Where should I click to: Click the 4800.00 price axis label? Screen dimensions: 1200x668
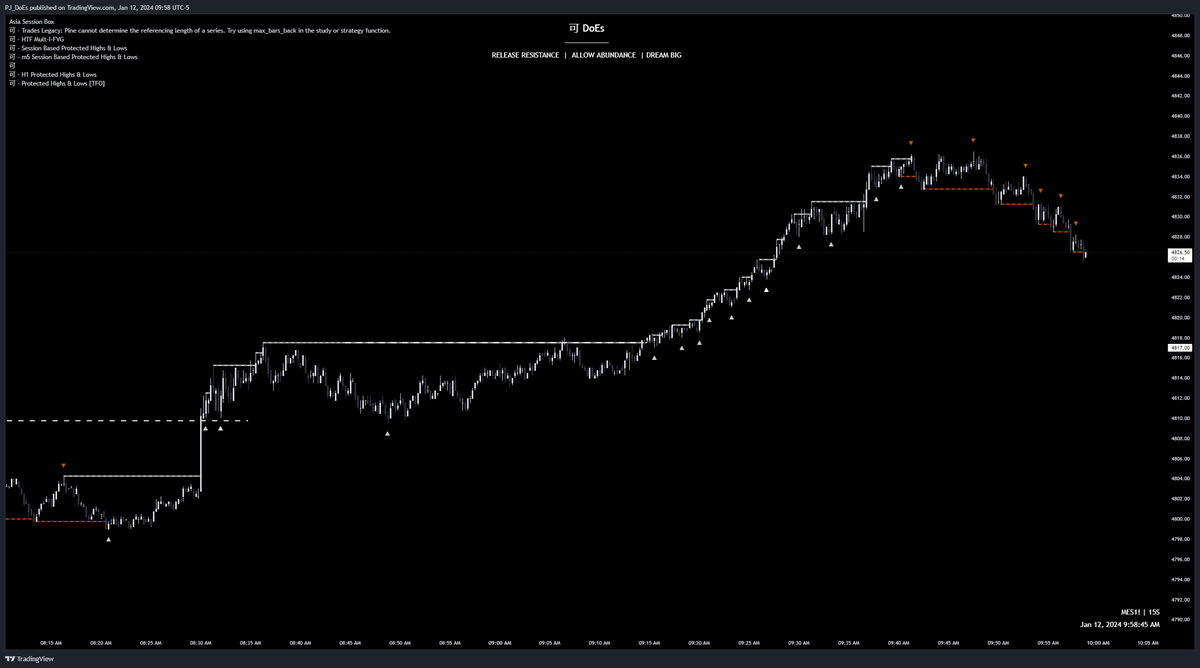(x=1179, y=519)
